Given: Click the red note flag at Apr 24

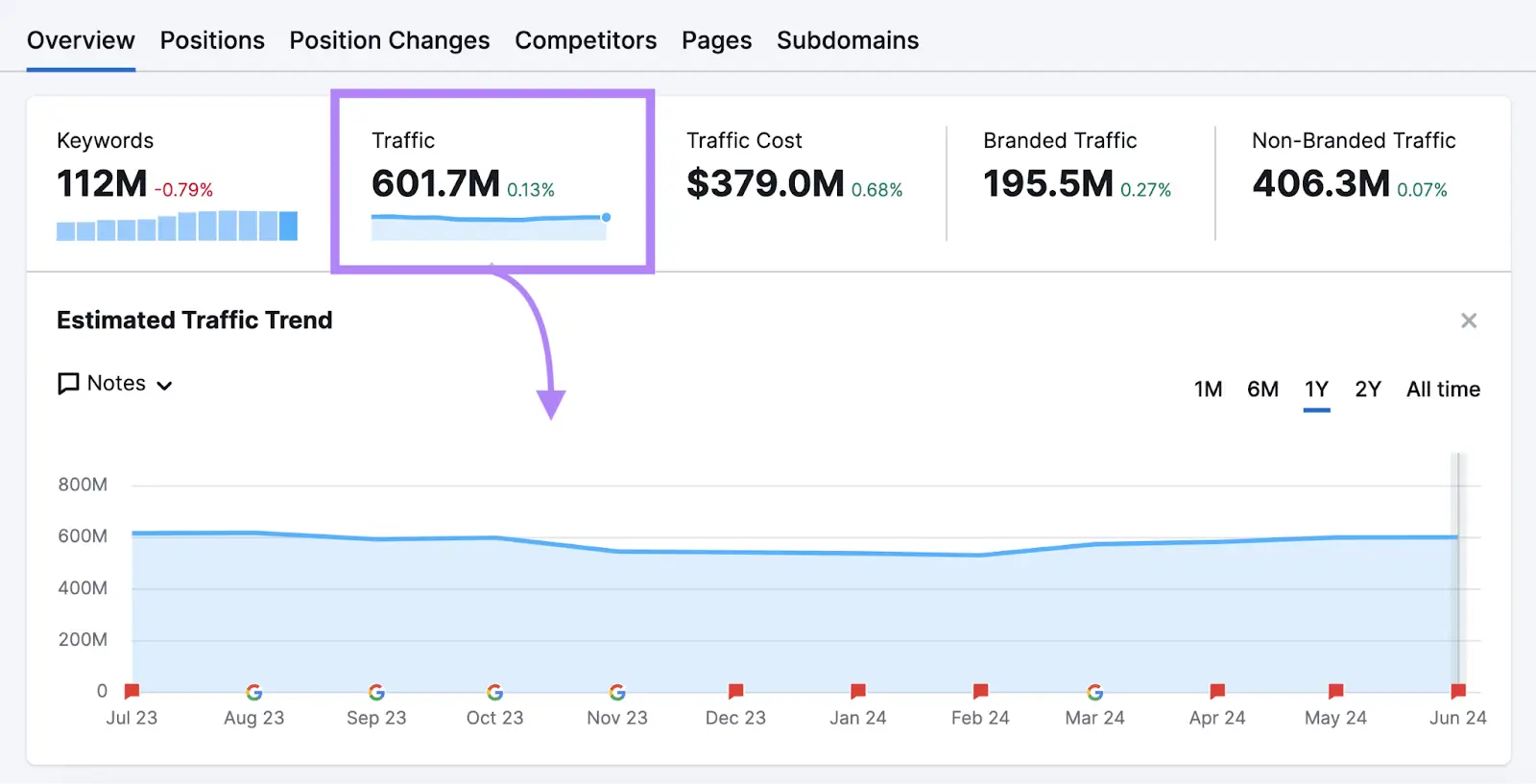Looking at the screenshot, I should click(x=1217, y=691).
